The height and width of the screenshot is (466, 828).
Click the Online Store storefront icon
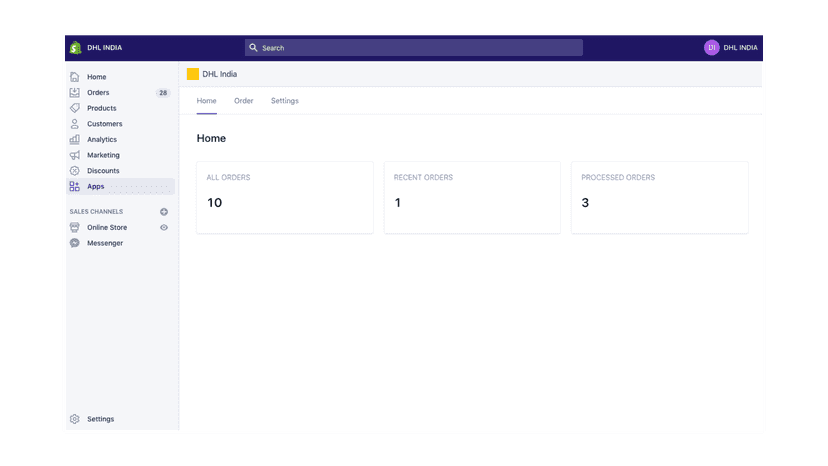[74, 227]
